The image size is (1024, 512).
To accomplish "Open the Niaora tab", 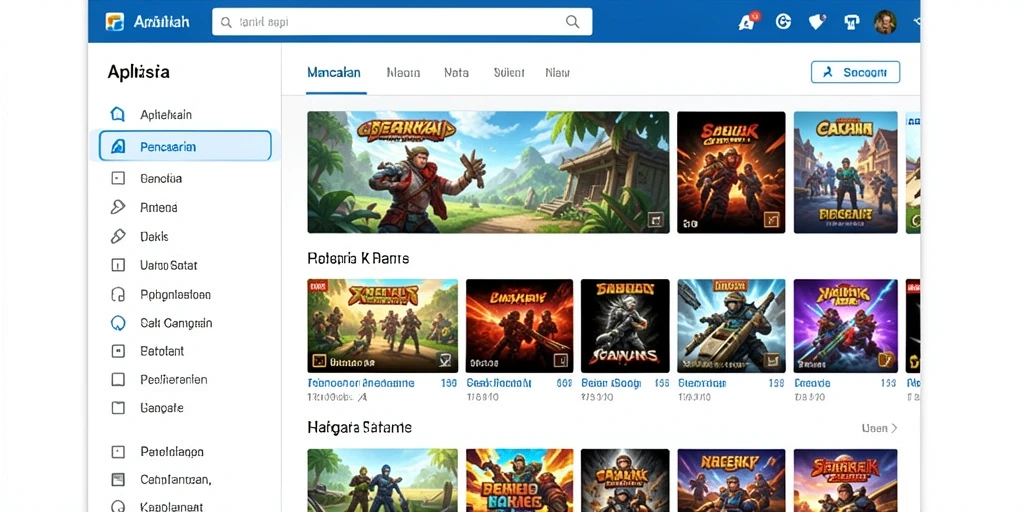I will click(403, 72).
